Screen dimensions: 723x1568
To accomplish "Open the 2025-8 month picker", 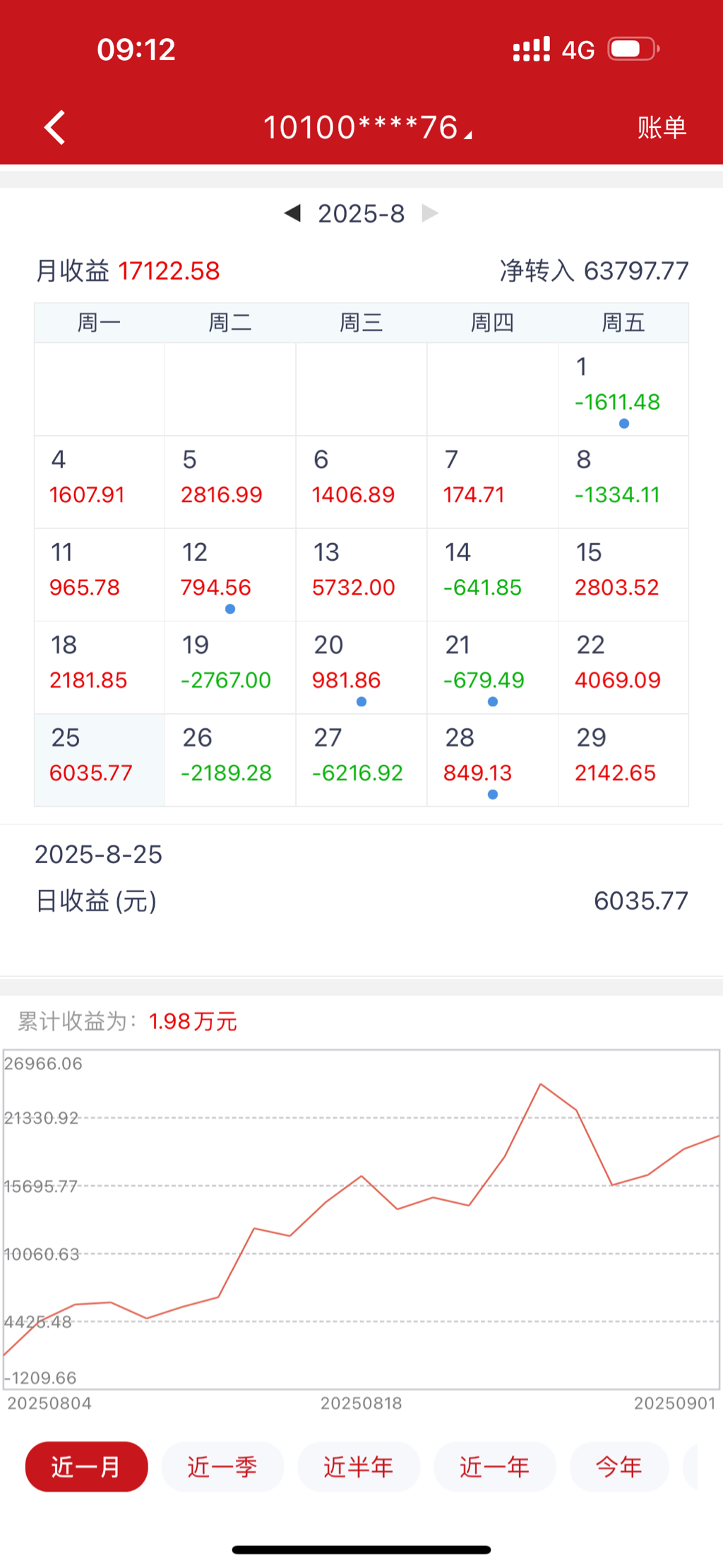I will 361,213.
